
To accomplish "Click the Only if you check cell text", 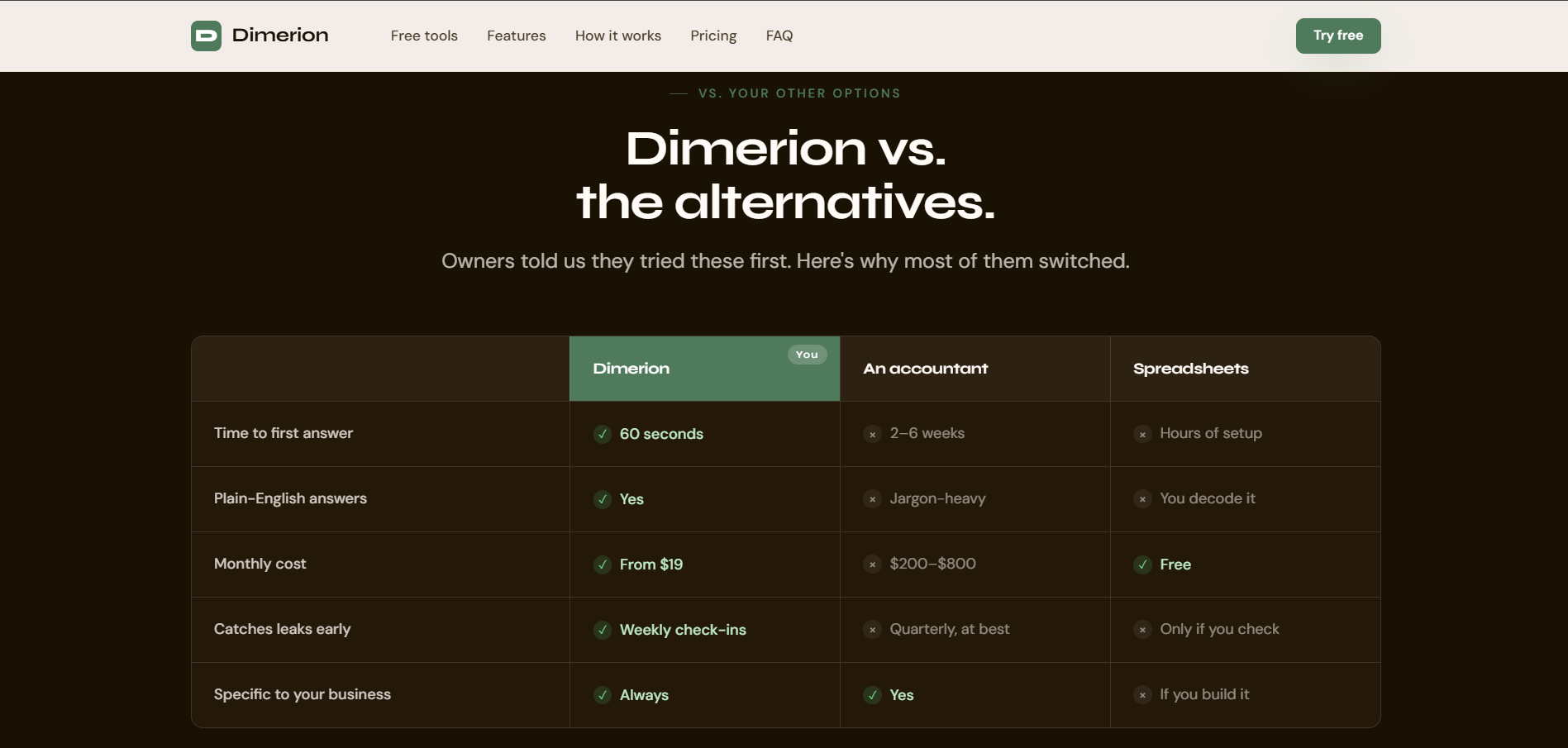I will coord(1219,629).
